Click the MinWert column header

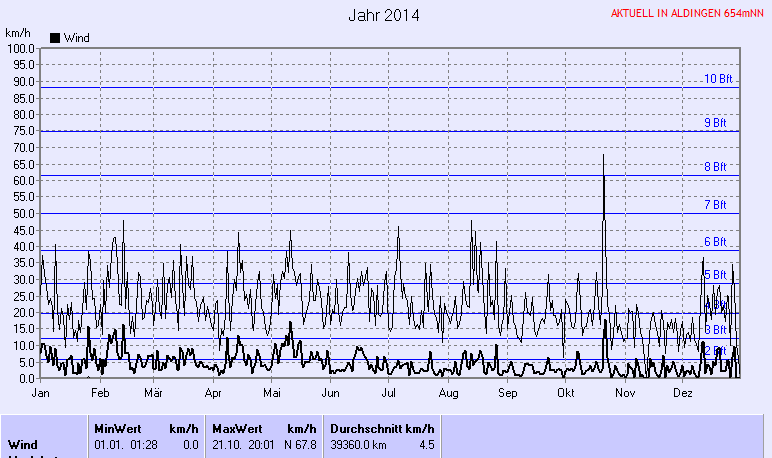pos(117,428)
